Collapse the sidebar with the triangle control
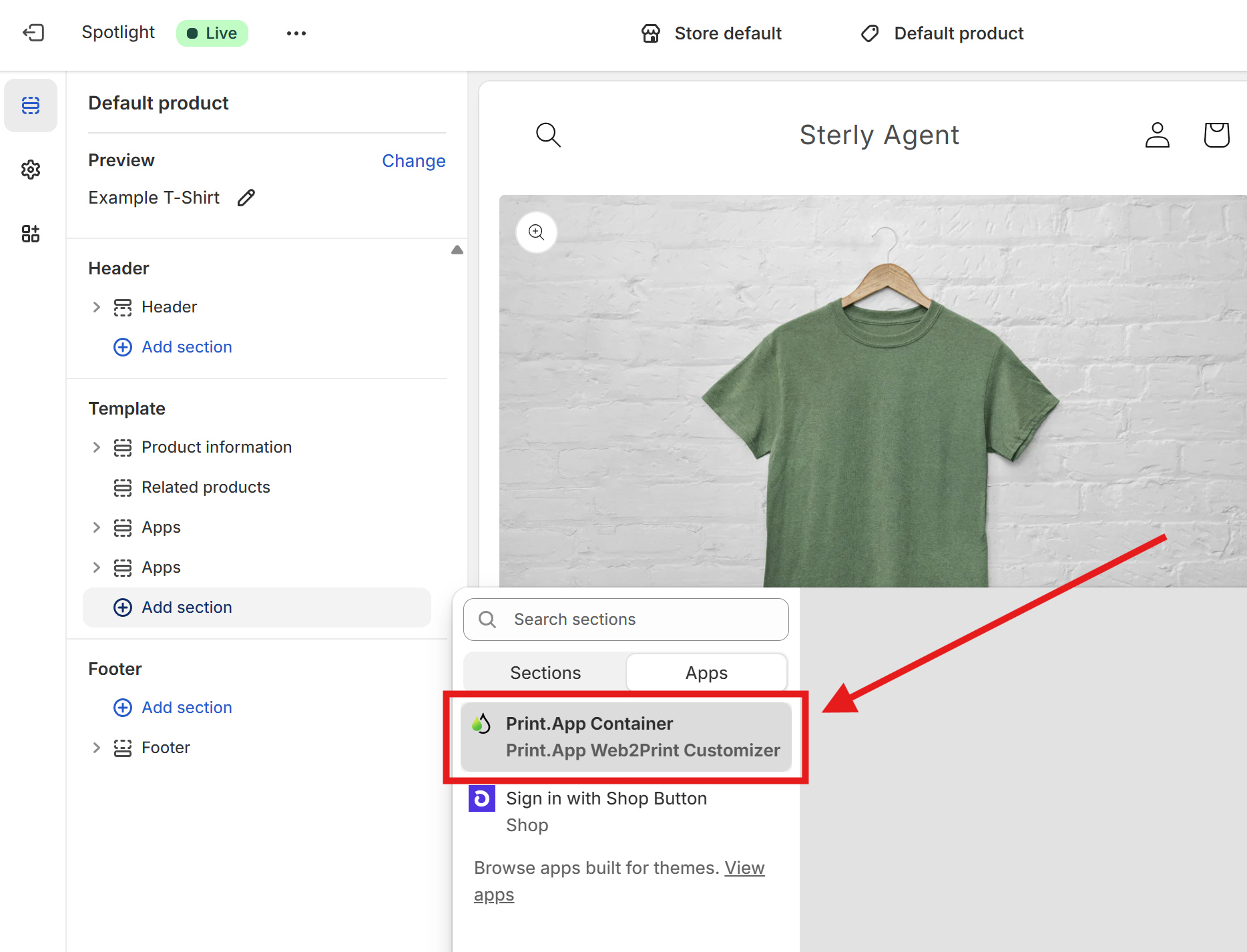The width and height of the screenshot is (1247, 952). coord(457,250)
